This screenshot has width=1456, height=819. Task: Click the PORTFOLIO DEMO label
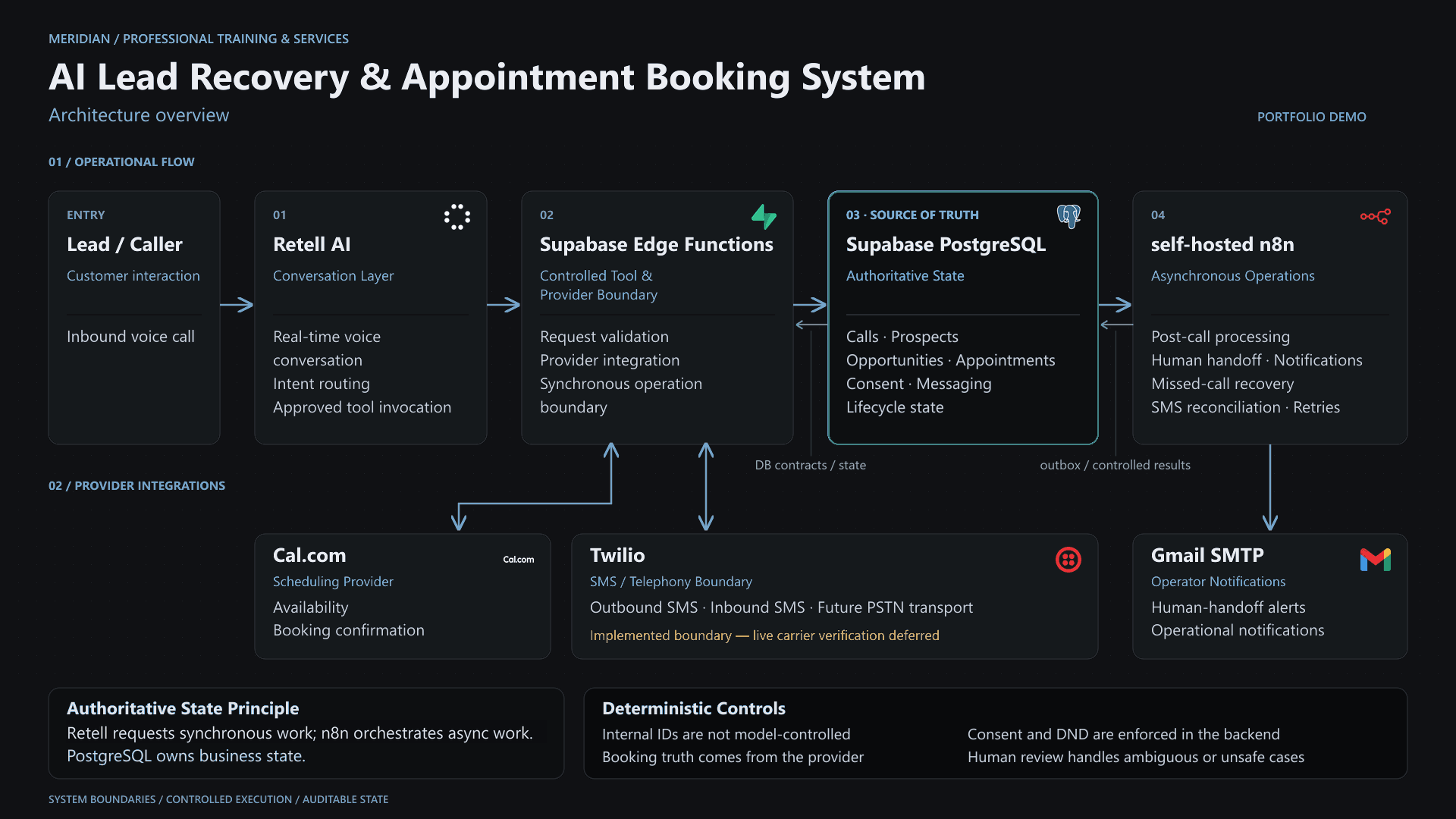tap(1311, 117)
